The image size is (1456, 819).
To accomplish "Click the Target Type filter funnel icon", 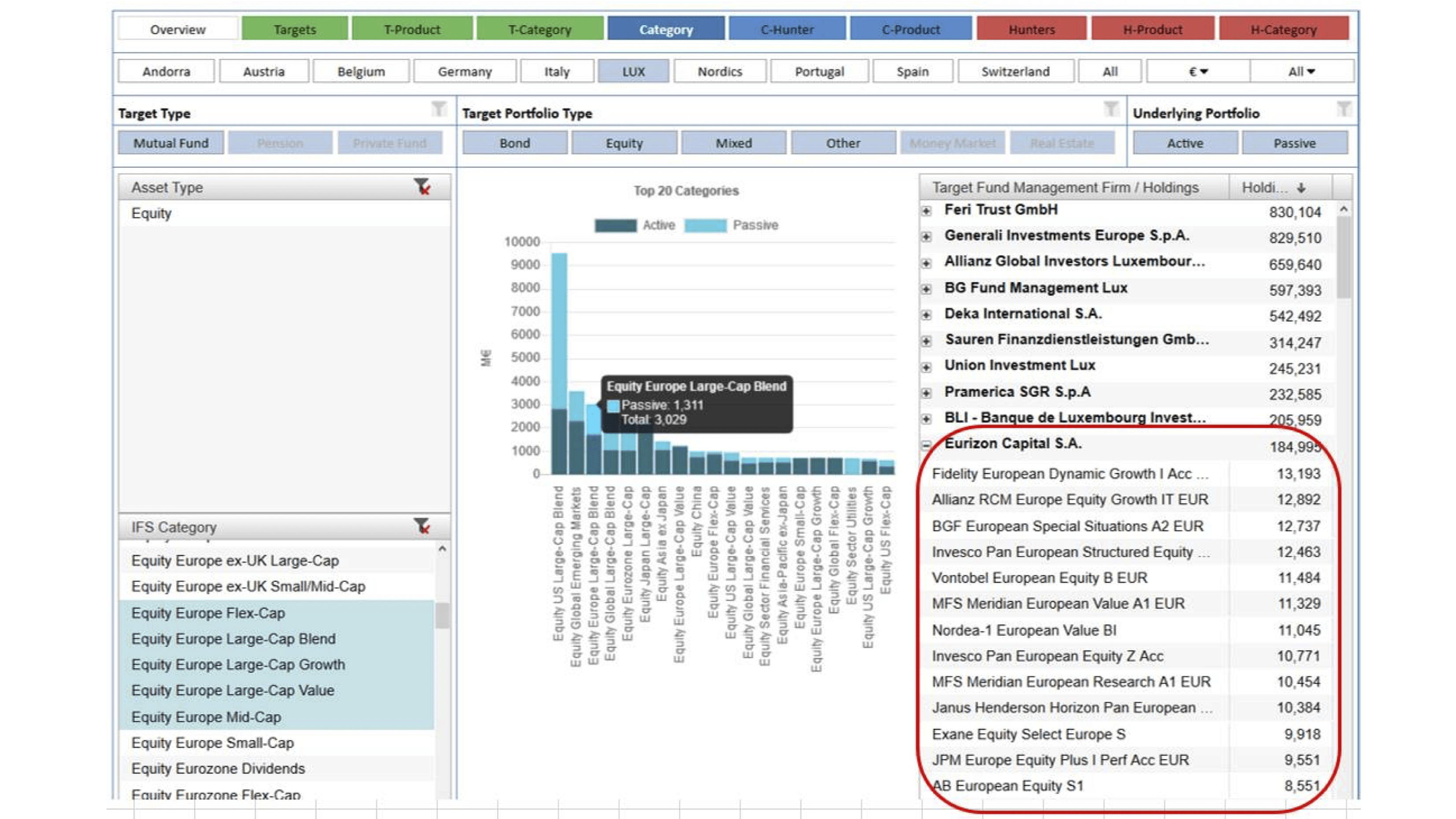I will click(x=439, y=108).
